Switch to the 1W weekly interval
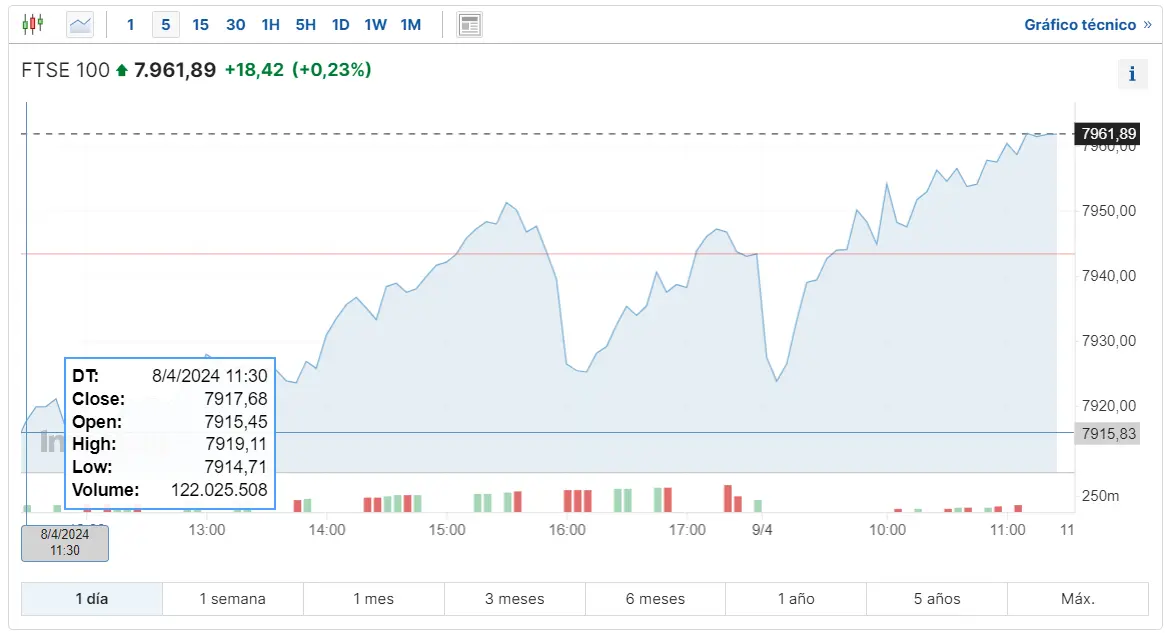Screen dimensions: 1170x638 coord(375,24)
